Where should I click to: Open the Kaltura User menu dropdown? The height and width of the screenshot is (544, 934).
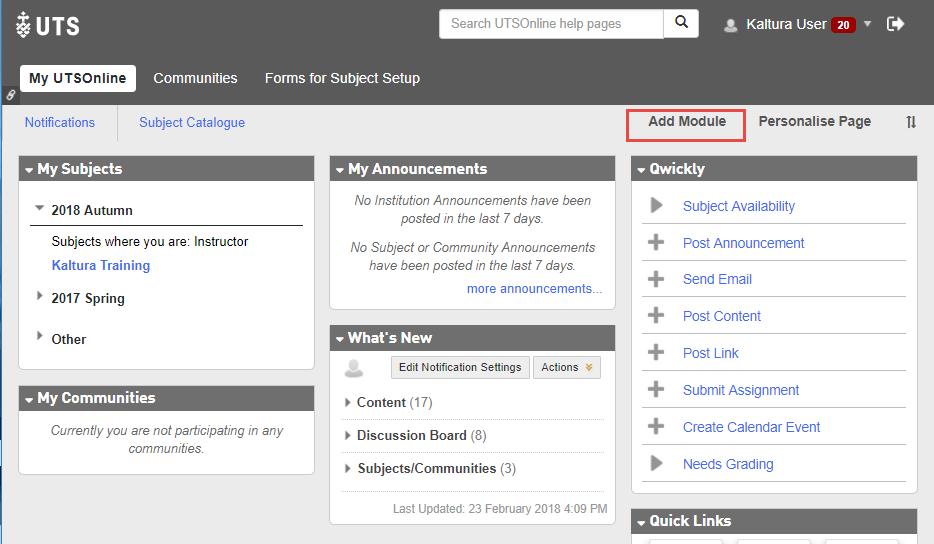point(867,24)
